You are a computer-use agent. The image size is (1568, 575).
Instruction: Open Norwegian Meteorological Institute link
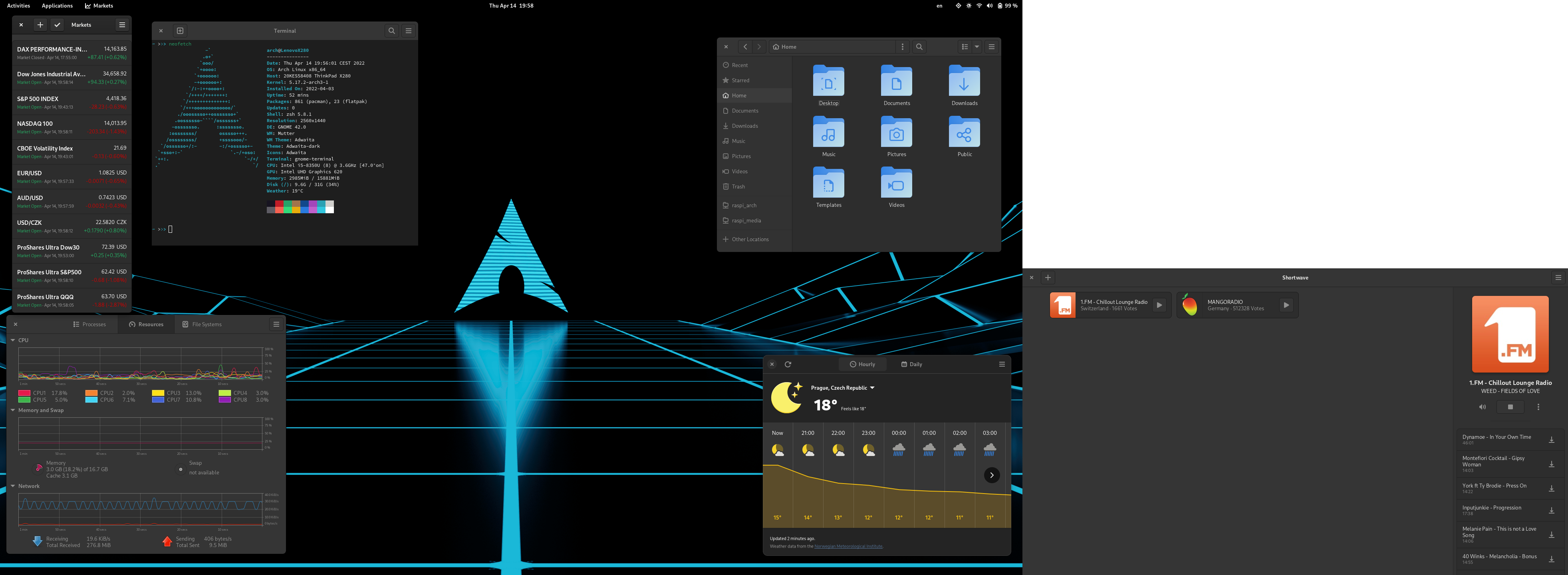pyautogui.click(x=848, y=546)
